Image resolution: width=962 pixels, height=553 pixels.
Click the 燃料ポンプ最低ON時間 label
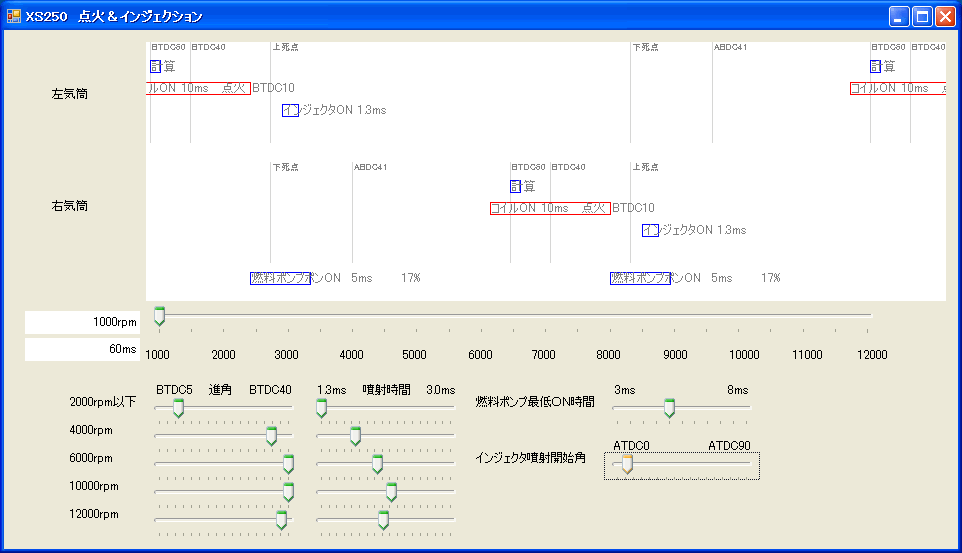pos(535,402)
